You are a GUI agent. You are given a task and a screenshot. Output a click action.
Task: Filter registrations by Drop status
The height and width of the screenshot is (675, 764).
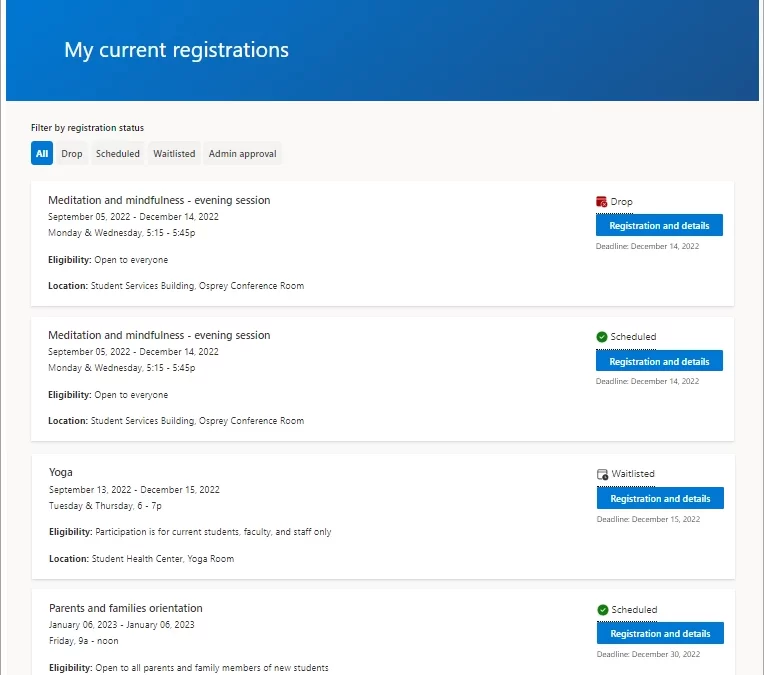click(x=72, y=154)
